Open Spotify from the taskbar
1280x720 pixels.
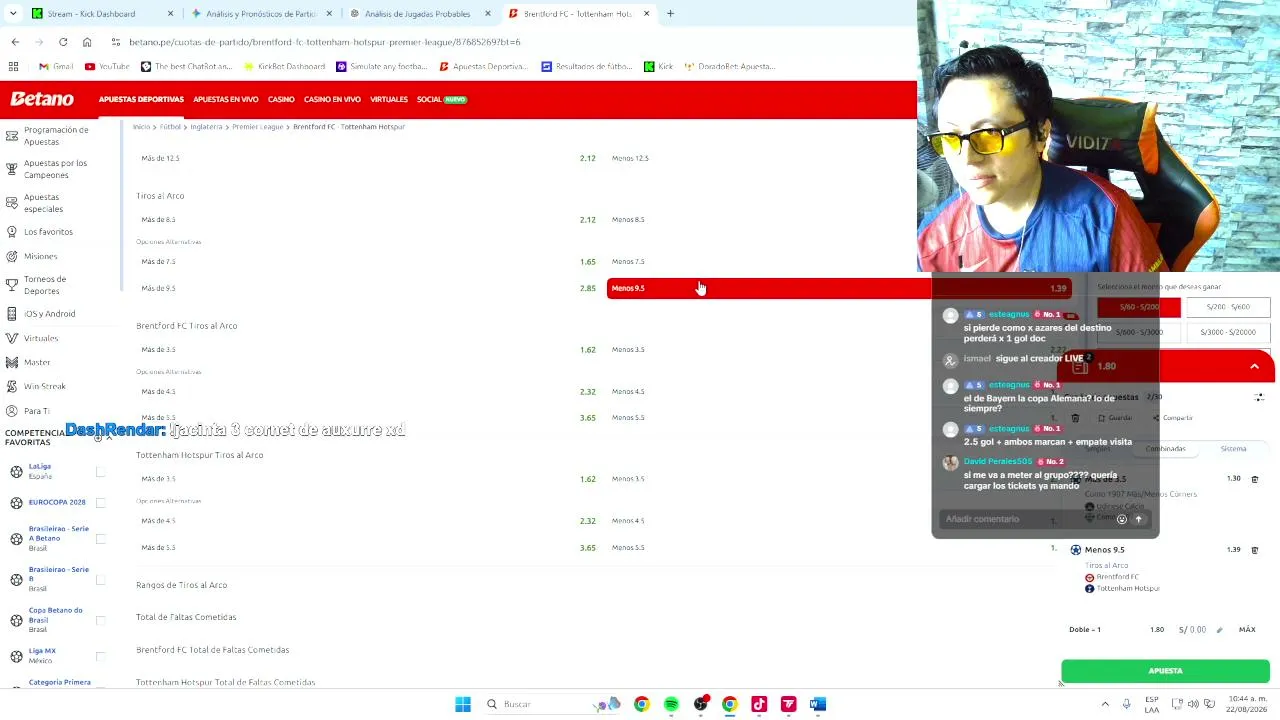point(671,704)
